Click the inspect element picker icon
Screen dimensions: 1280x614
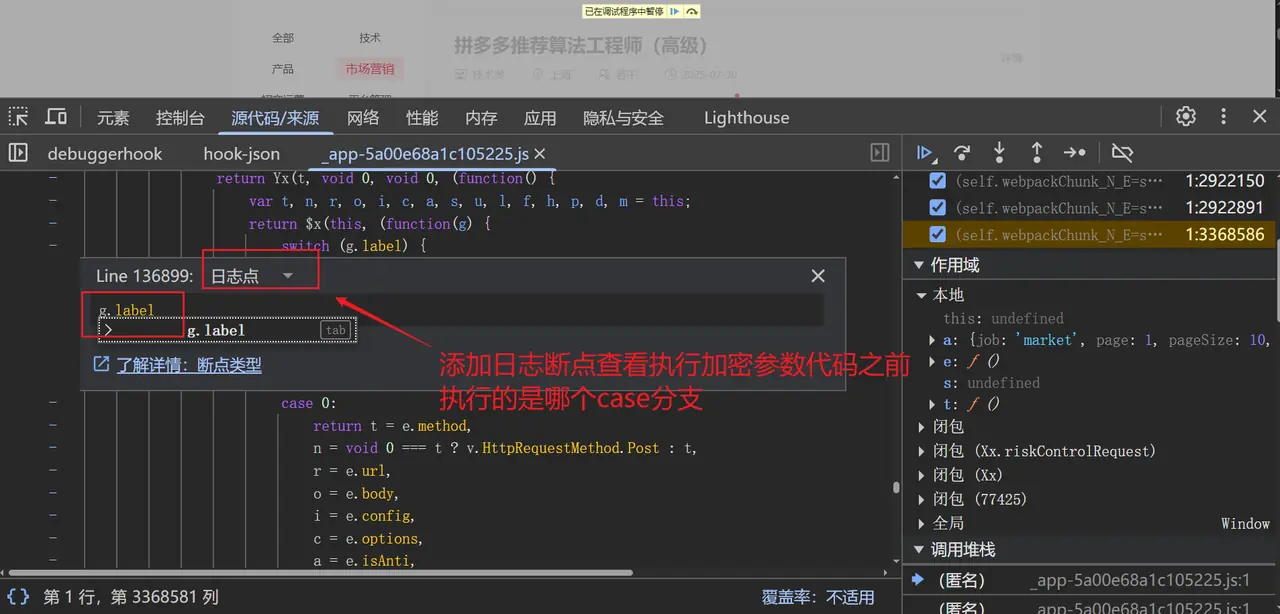[18, 117]
